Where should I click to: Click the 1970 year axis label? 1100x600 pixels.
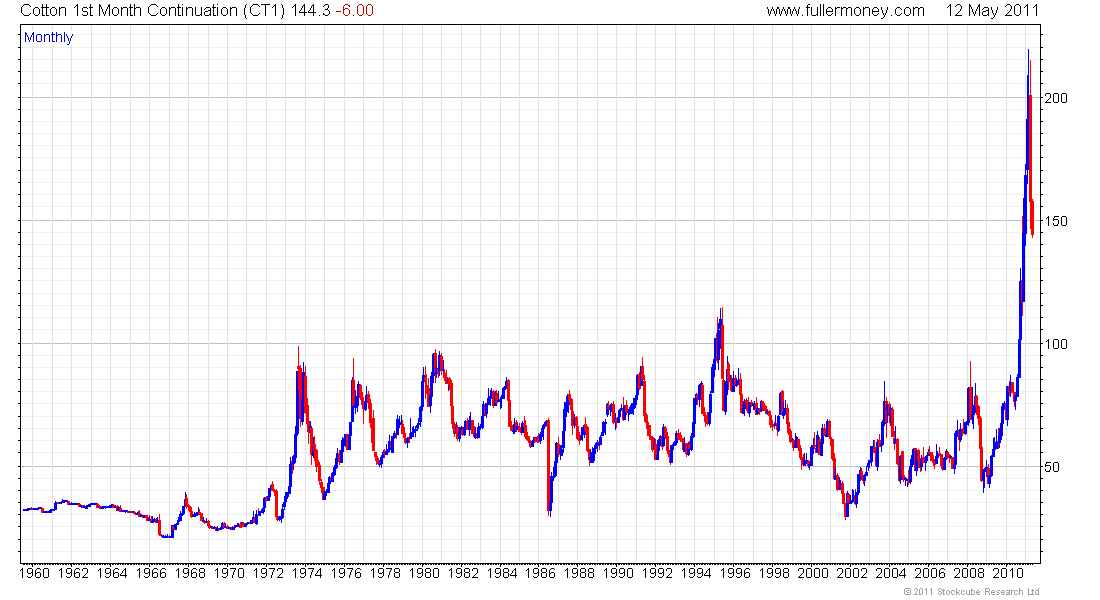pos(229,573)
